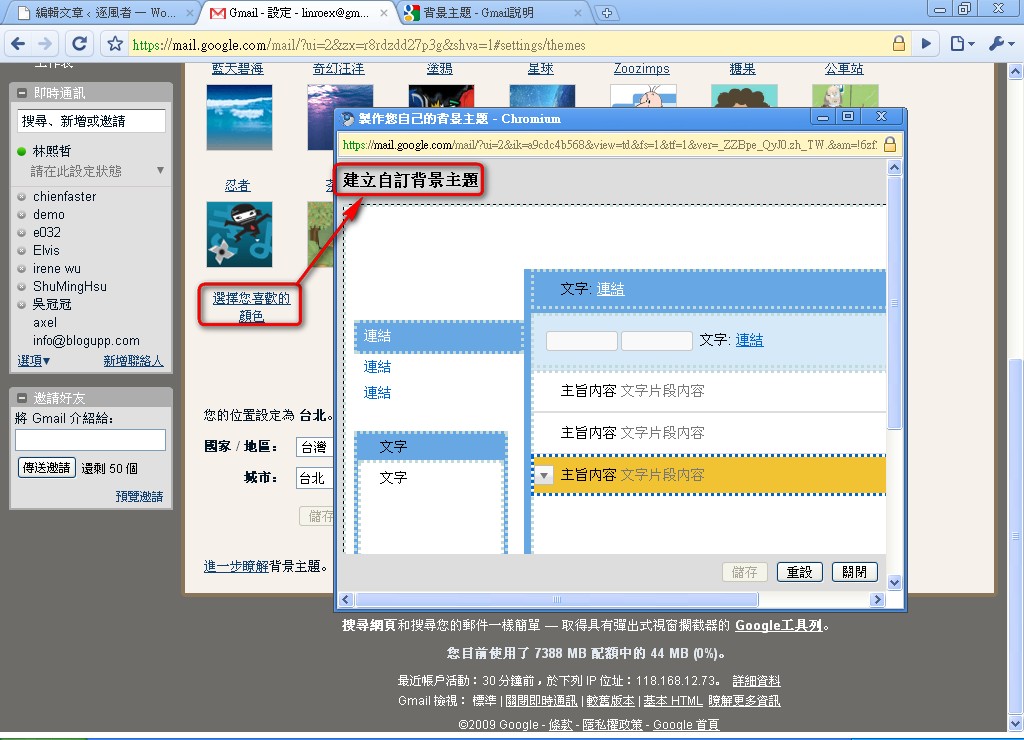Viewport: 1024px width, 740px height.
Task: Click the 藍天碧海 theme name link
Action: [238, 69]
